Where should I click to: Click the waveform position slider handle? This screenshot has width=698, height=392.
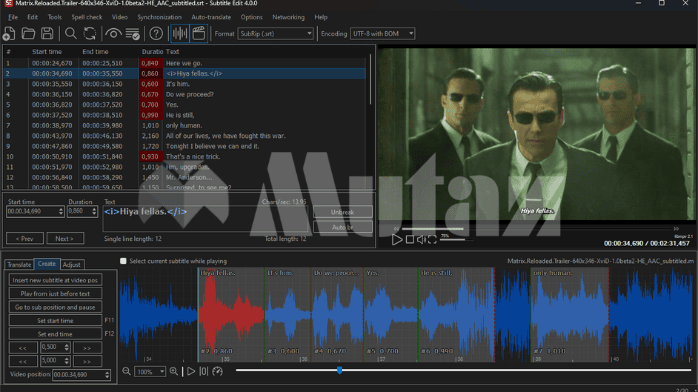(339, 370)
